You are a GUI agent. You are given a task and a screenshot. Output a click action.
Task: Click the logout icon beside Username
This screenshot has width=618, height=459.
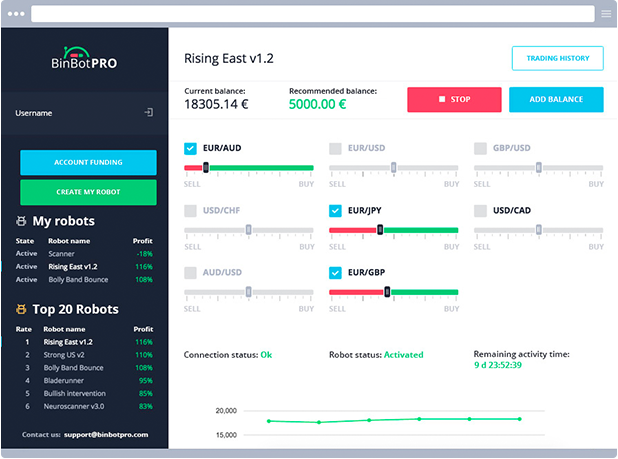click(149, 113)
